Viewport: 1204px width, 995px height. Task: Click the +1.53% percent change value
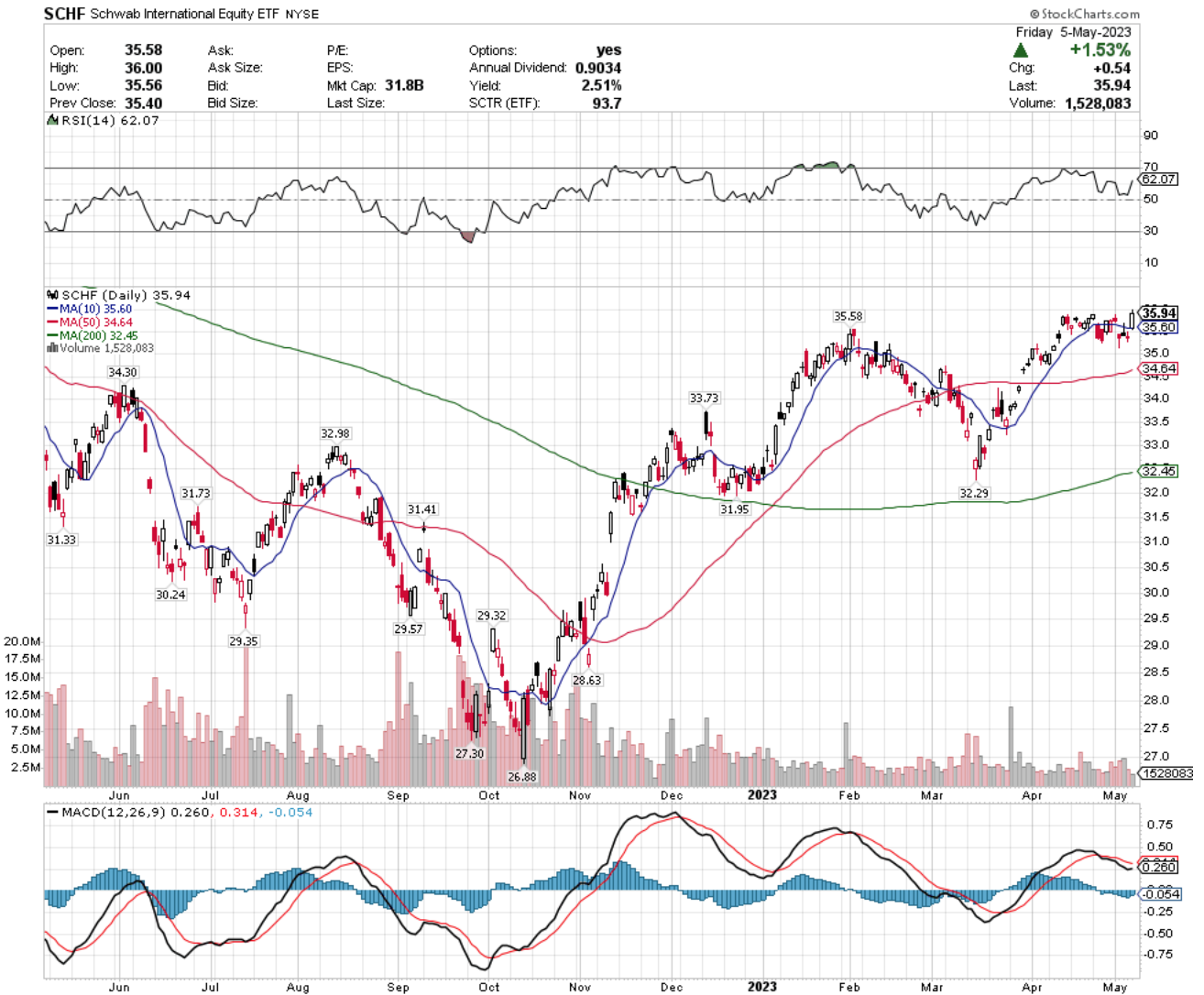click(x=1100, y=50)
